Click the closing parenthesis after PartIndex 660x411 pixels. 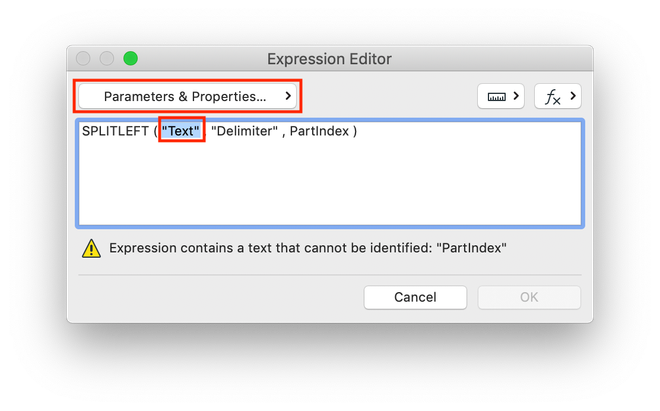[x=355, y=132]
